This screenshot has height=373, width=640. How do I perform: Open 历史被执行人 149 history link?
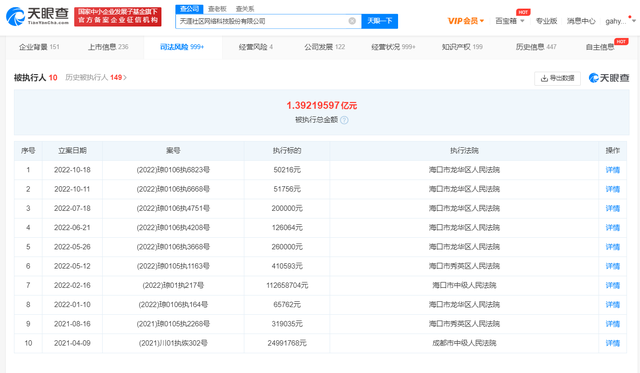[x=96, y=78]
